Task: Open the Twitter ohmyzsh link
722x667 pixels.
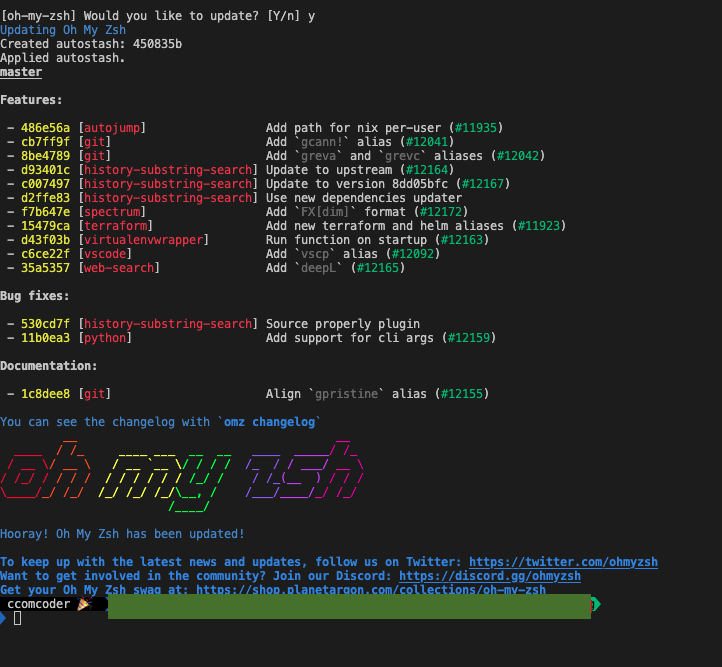Action: [x=563, y=562]
